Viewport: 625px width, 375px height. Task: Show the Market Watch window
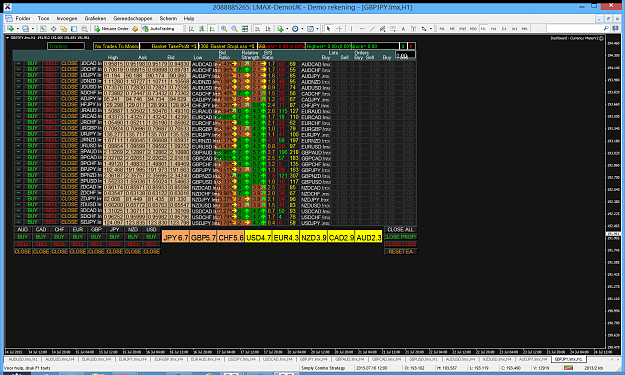coord(43,29)
